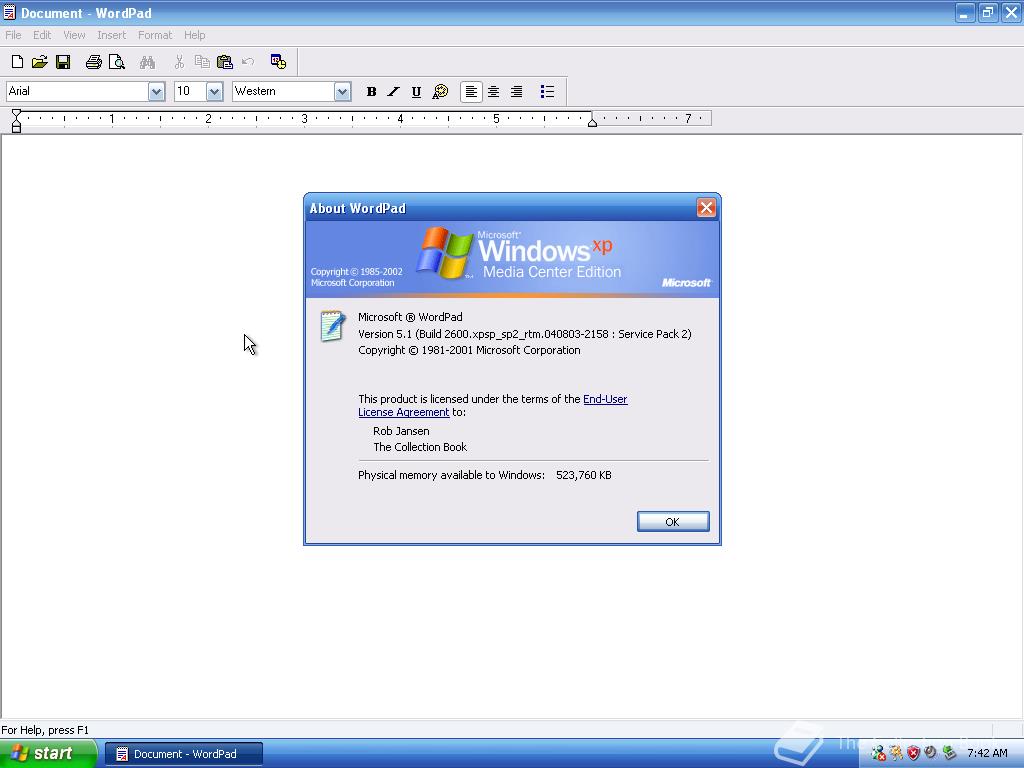Click the WordPad notepad icon in dialog
The width and height of the screenshot is (1024, 768).
click(x=332, y=326)
